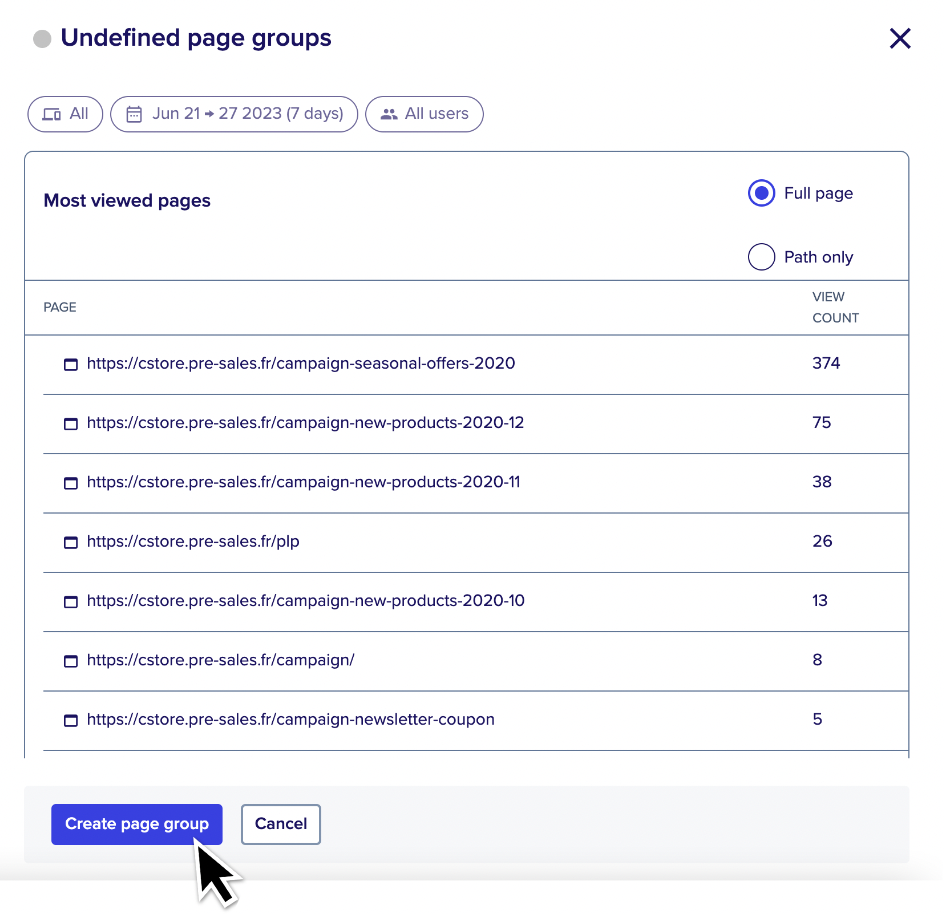Open the campaign-newsletter-coupon URL row
The width and height of the screenshot is (944, 914).
(476, 720)
